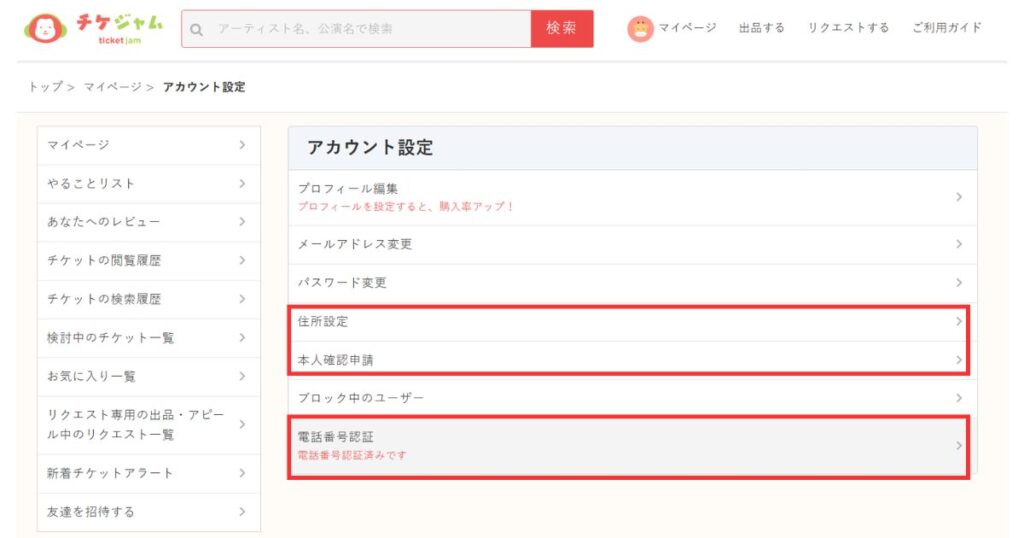The image size is (1024, 538).
Task: Open パスワード変更 settings row
Action: tap(632, 283)
